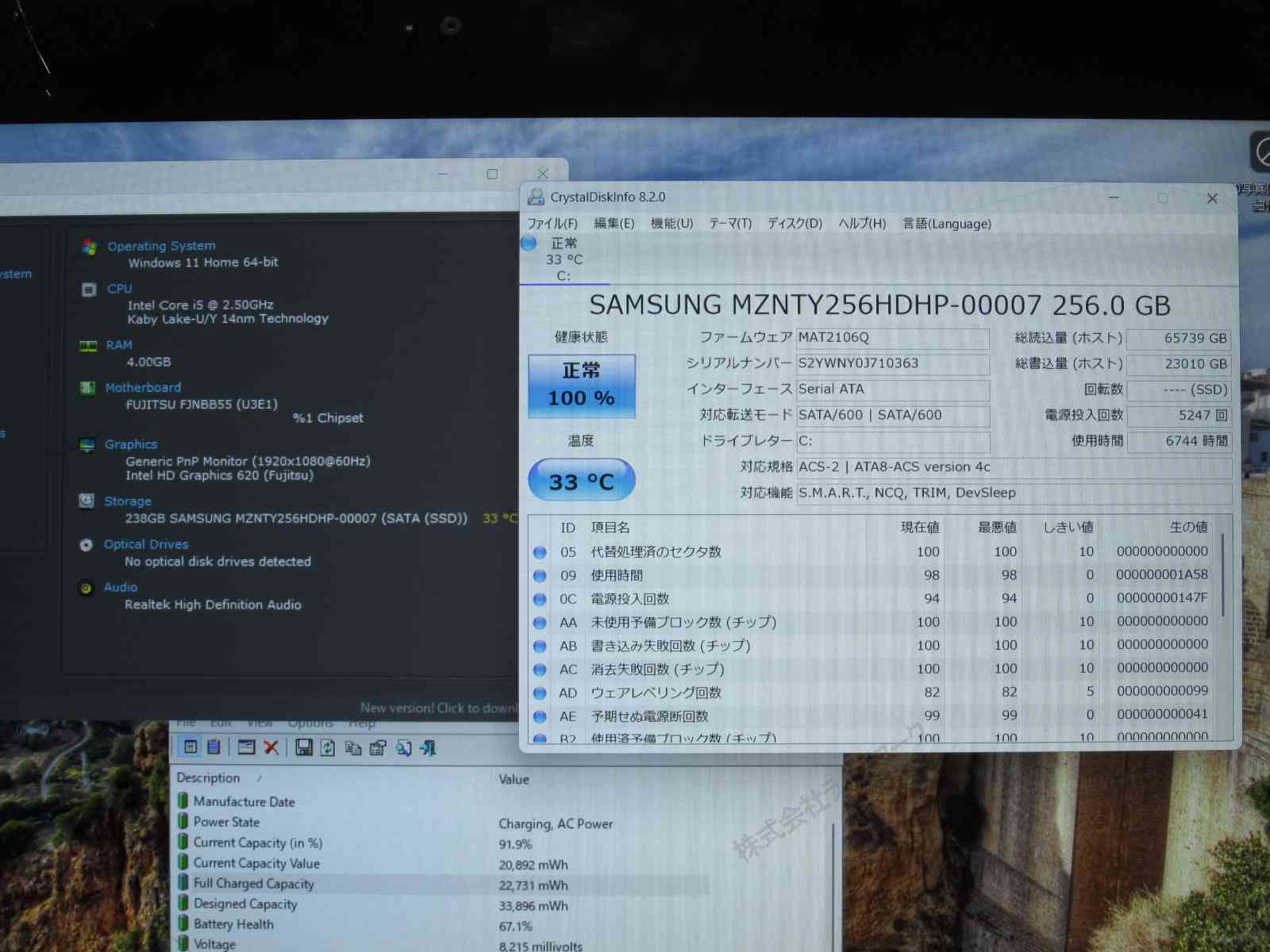Select the 05 代替処理済のセクタ数 SMART row

point(655,551)
